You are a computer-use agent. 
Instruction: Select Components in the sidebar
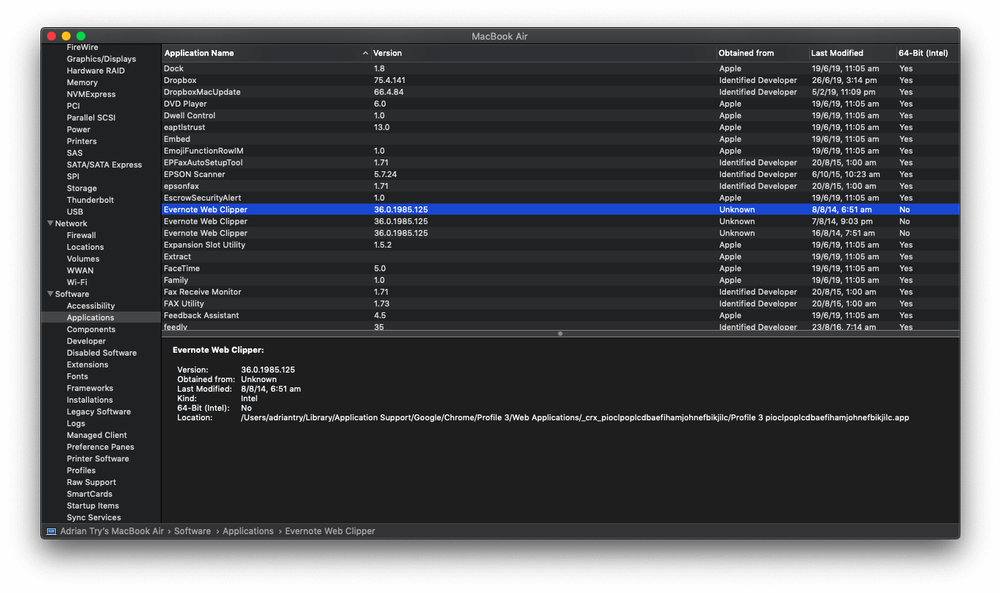[x=91, y=330]
